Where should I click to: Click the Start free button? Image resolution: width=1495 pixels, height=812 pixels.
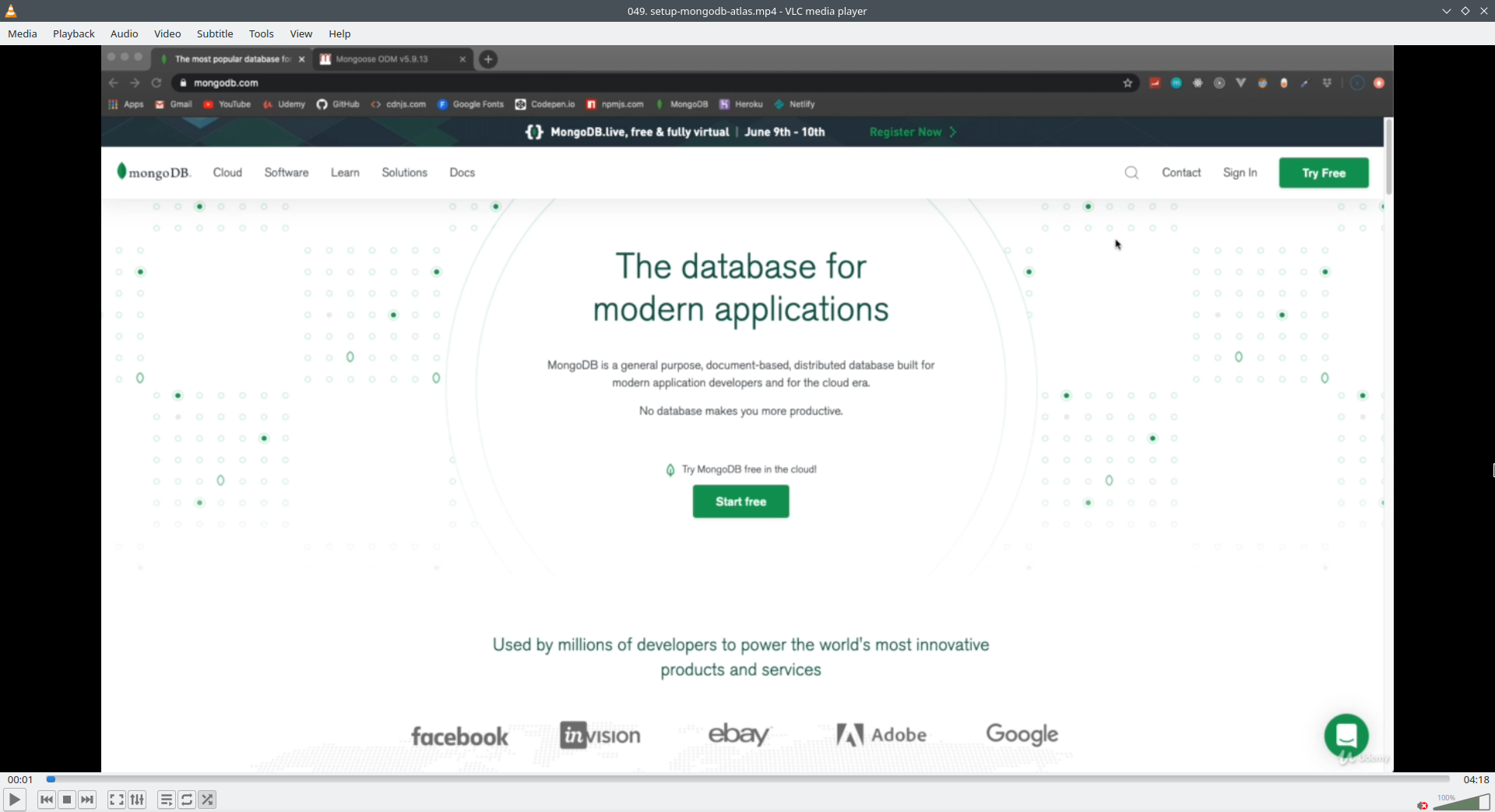[x=741, y=501]
